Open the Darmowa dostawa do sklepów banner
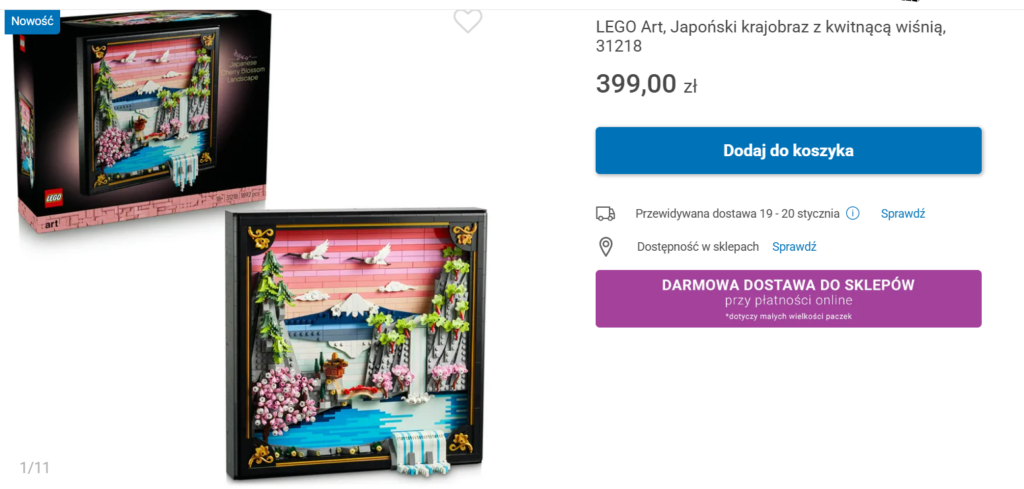Viewport: 1024px width, 489px height. (x=788, y=298)
